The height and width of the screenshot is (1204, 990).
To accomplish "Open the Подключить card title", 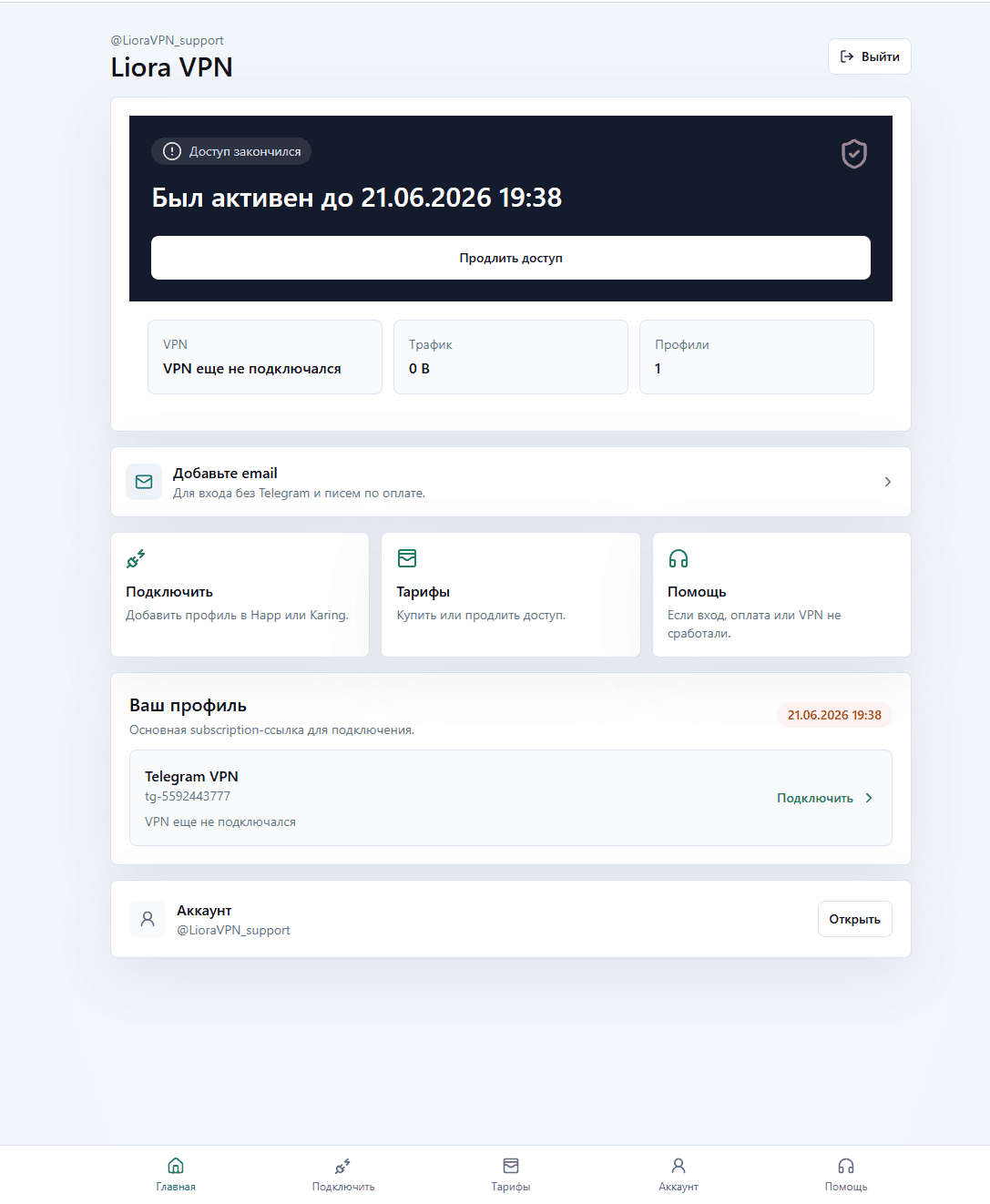I will tap(169, 591).
